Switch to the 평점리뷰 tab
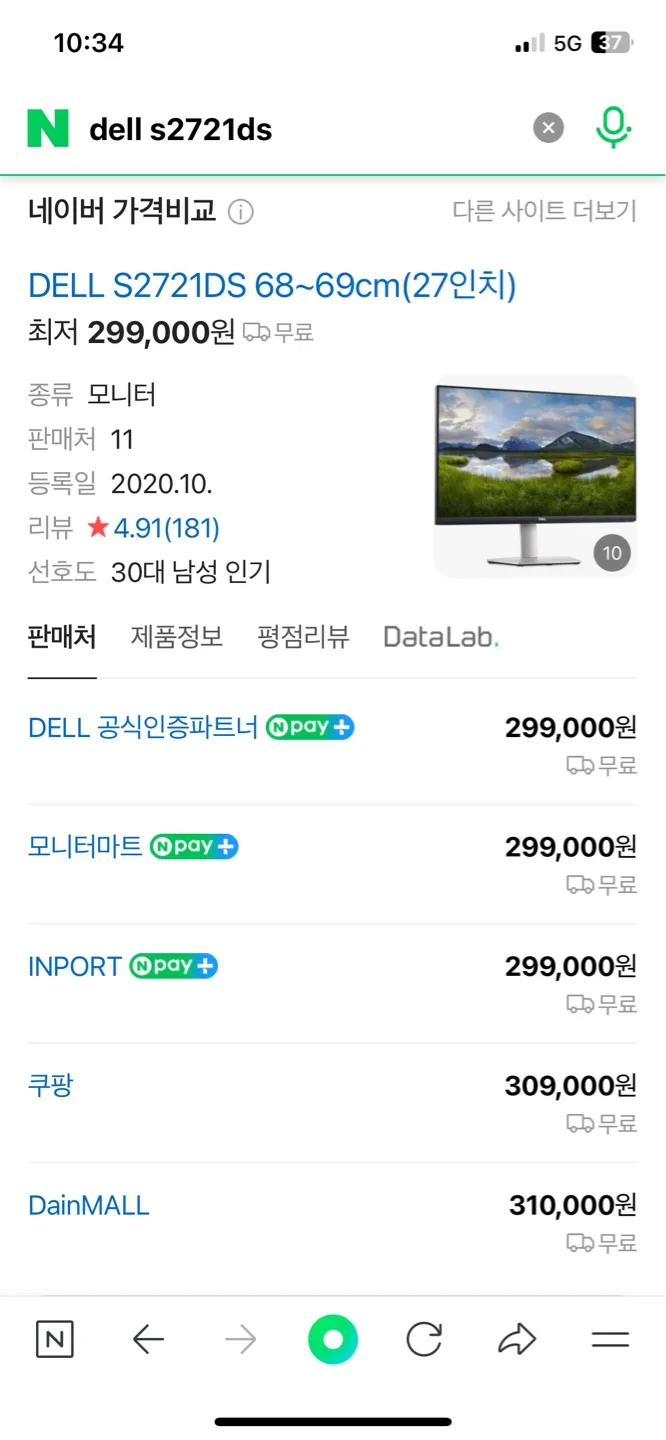Viewport: 666px width, 1440px height. [x=303, y=637]
